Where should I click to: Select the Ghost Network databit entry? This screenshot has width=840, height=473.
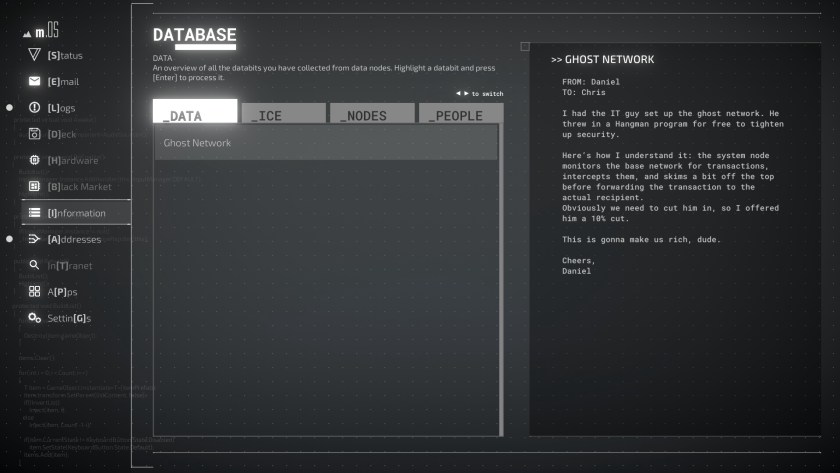(325, 143)
